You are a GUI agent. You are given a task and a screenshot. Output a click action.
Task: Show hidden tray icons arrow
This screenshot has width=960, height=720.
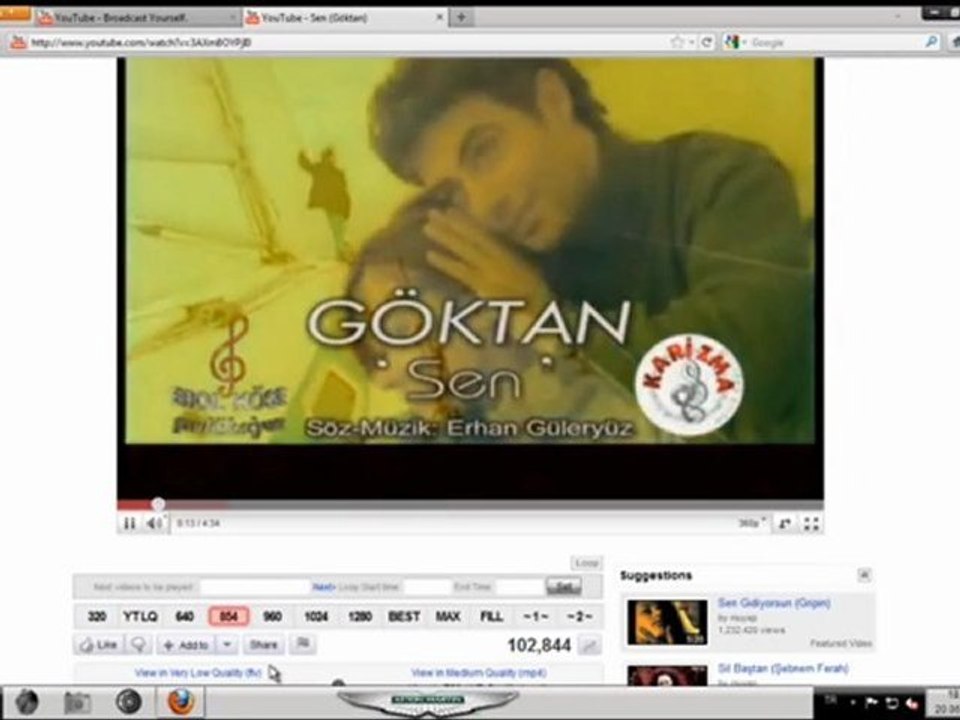point(852,702)
